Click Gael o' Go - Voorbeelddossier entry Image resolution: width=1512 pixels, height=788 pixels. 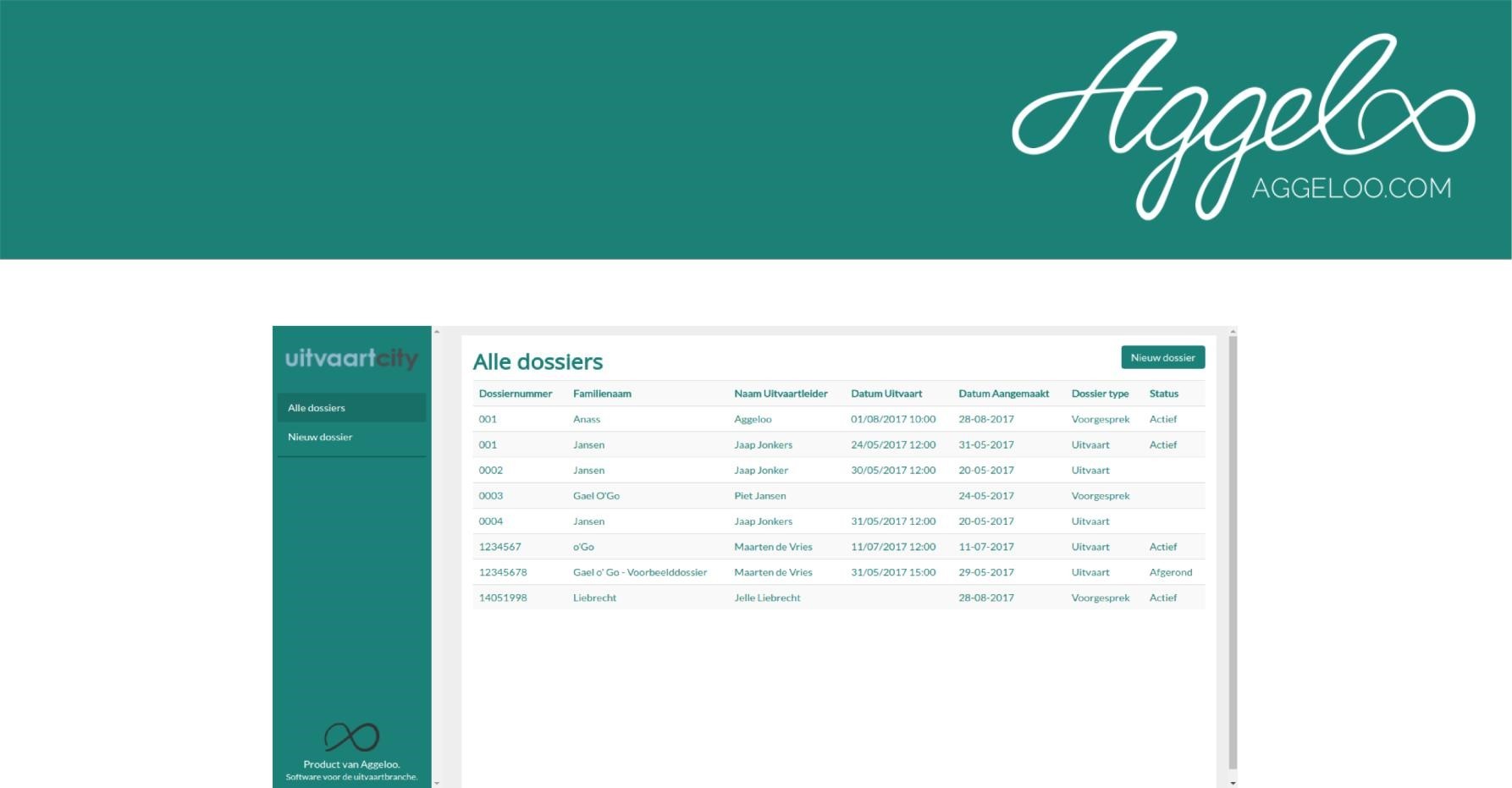[639, 572]
